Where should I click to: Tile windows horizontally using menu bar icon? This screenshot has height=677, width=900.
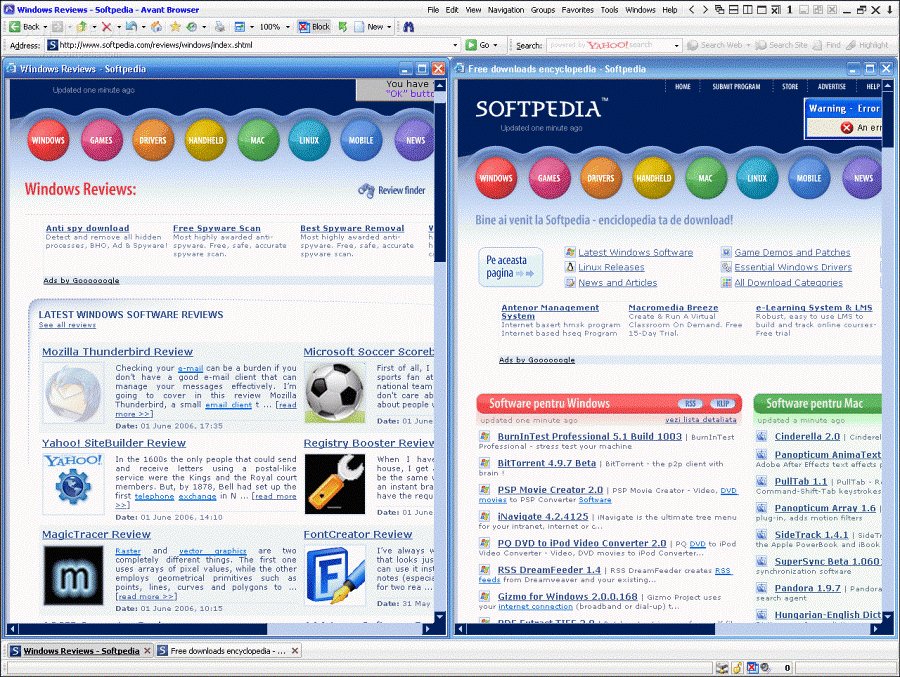[734, 10]
